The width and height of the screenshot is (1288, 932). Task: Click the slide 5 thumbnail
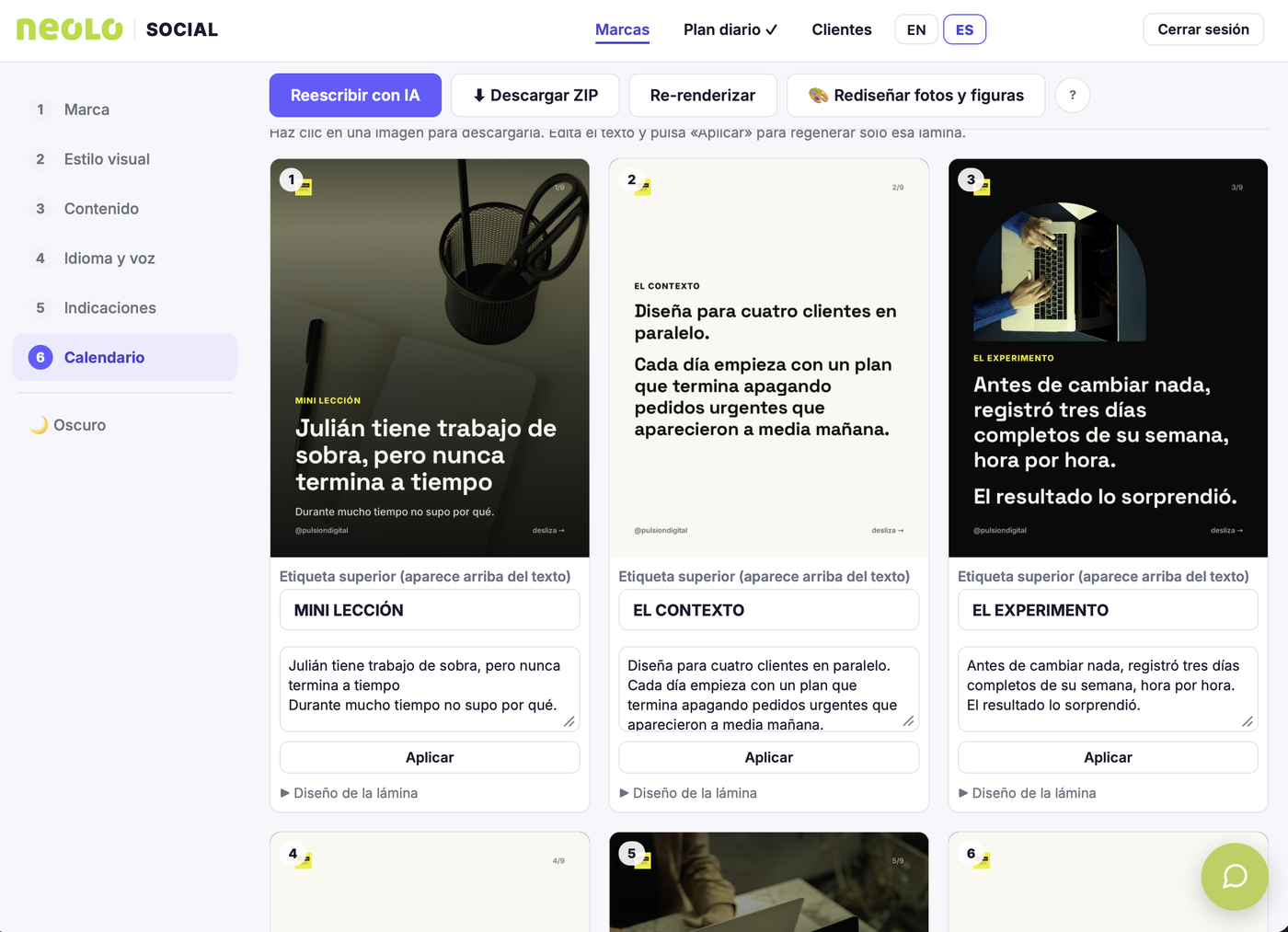click(769, 882)
